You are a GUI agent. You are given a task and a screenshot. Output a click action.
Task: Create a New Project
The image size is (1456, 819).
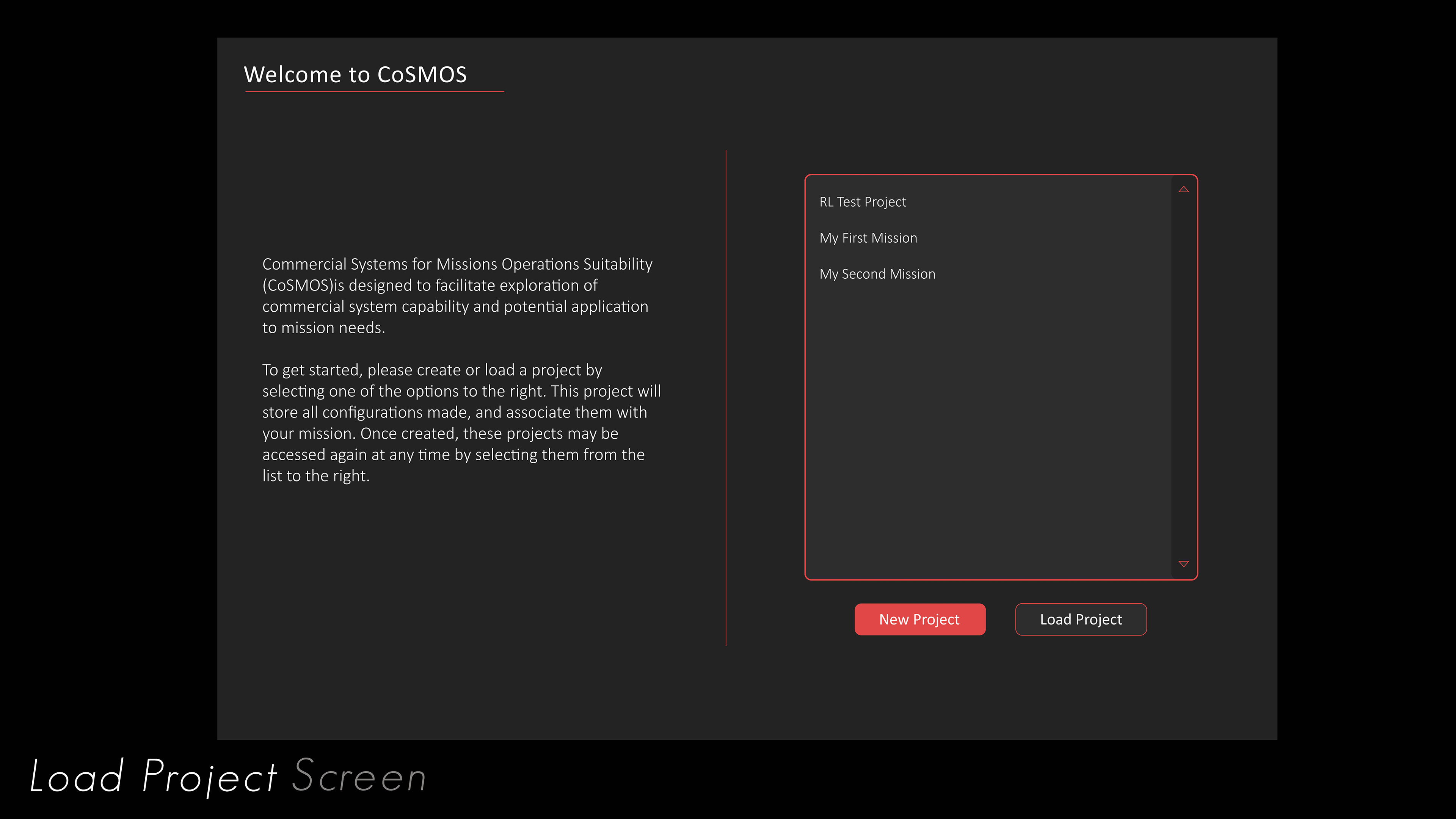(919, 620)
